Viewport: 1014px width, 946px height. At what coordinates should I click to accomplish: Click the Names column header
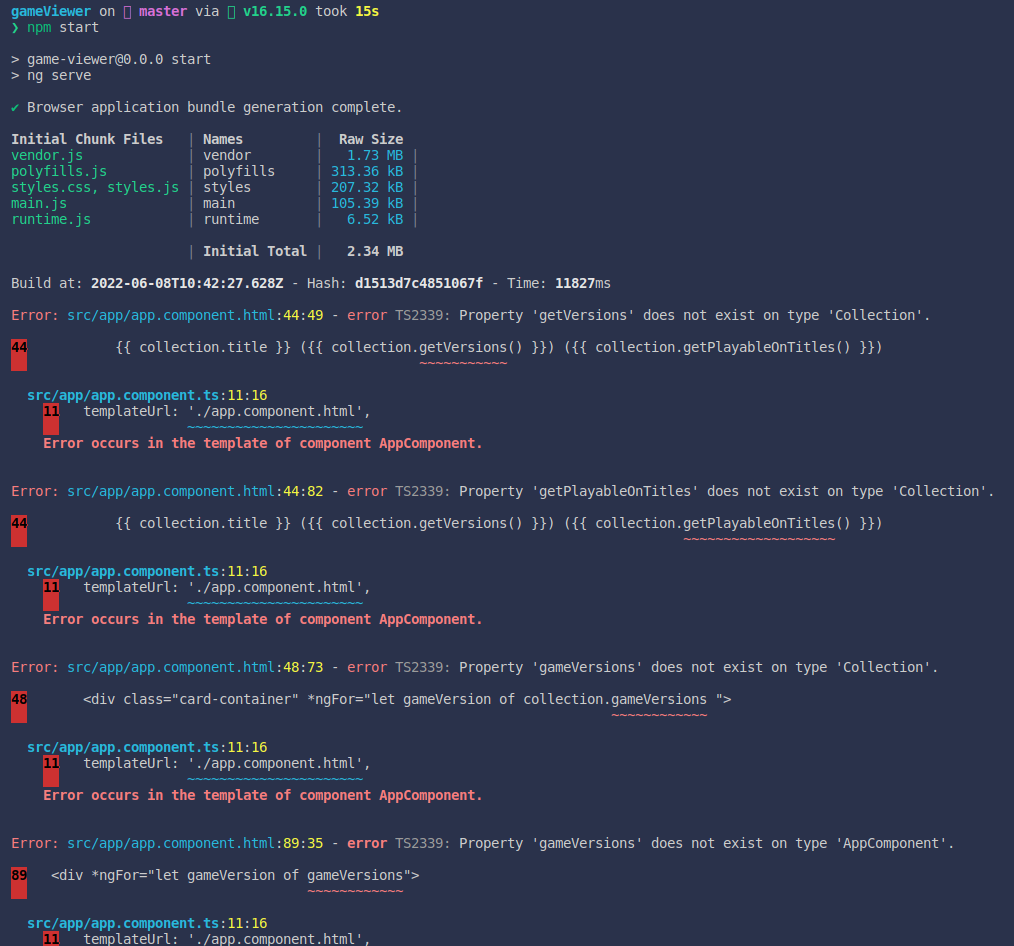[222, 139]
